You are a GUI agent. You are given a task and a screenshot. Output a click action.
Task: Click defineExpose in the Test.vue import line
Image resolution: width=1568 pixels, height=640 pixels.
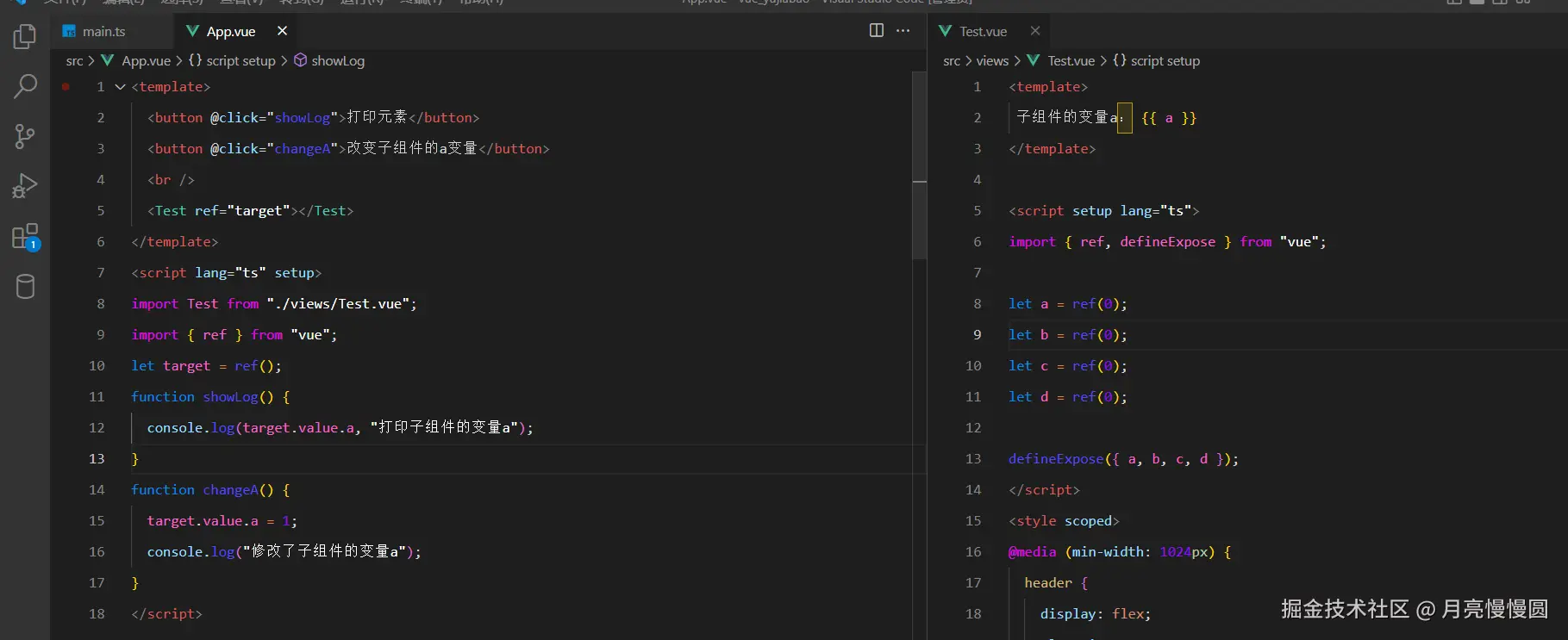(x=1167, y=242)
